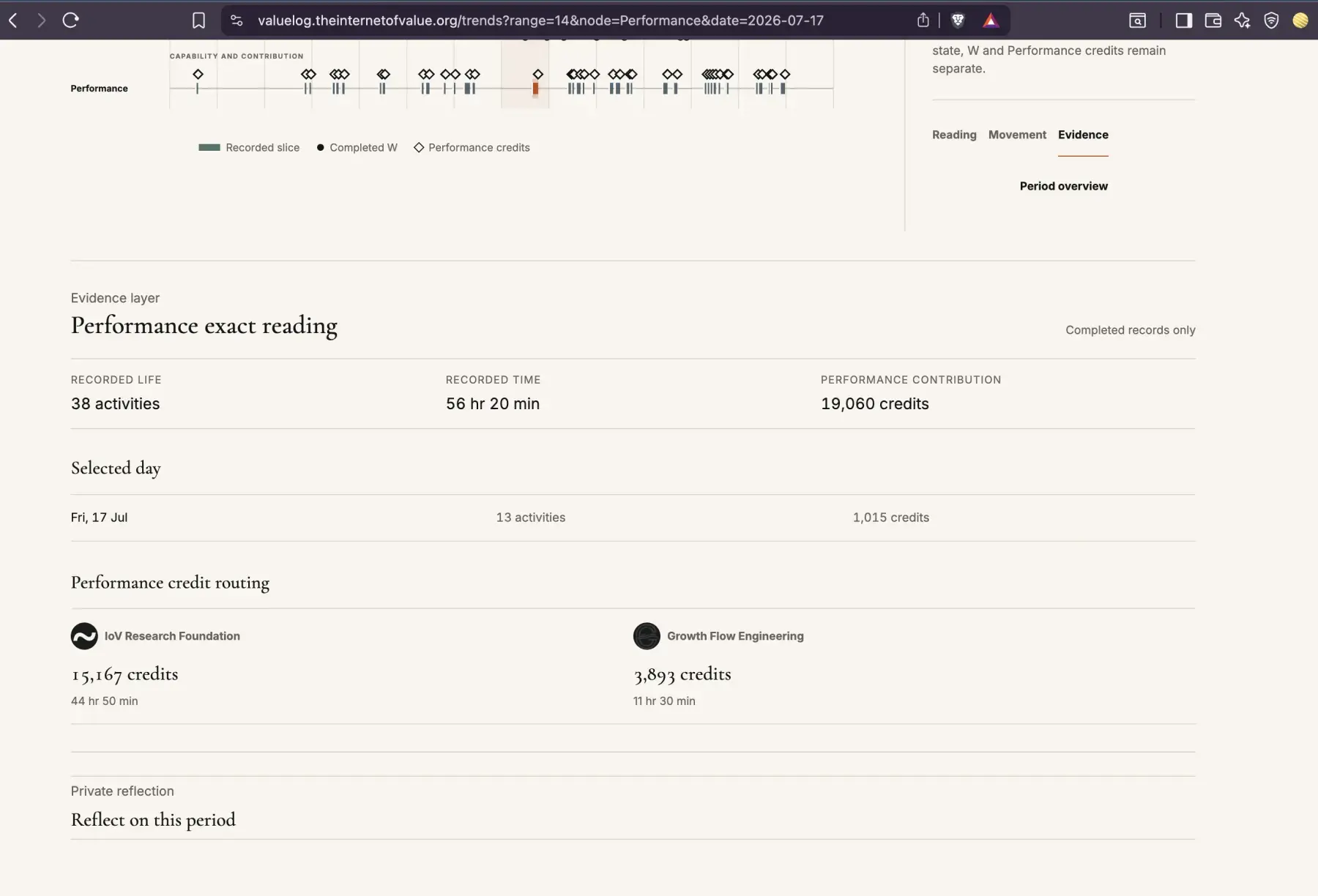Click the '44 hr 50 min' duration
The width and height of the screenshot is (1318, 896).
pyautogui.click(x=104, y=701)
